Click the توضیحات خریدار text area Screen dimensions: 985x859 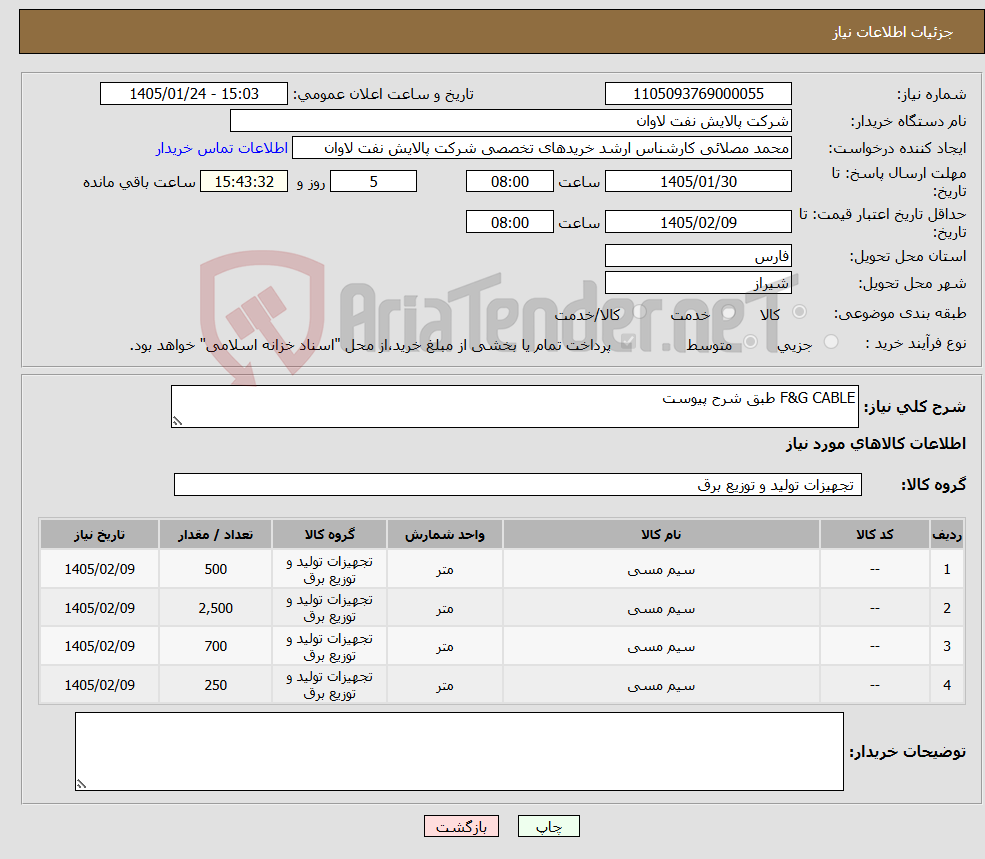459,752
